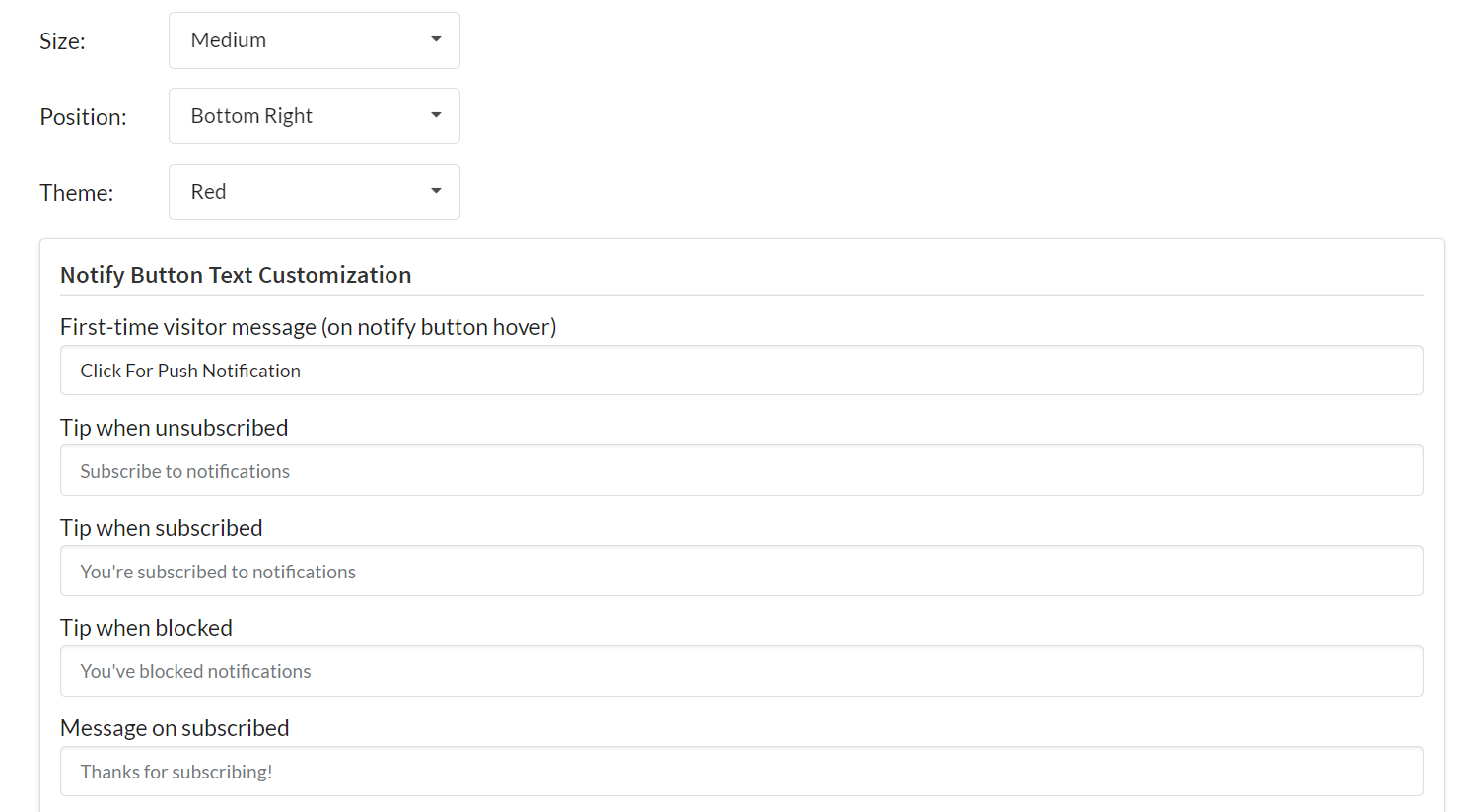Click the Theme dropdown caret arrow
This screenshot has height=812, width=1481.
[x=435, y=191]
